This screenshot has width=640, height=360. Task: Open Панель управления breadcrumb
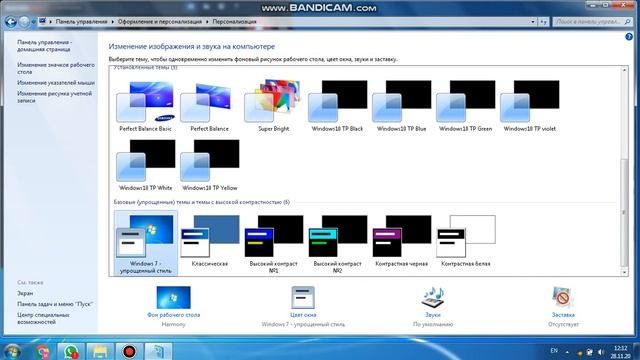(x=82, y=22)
